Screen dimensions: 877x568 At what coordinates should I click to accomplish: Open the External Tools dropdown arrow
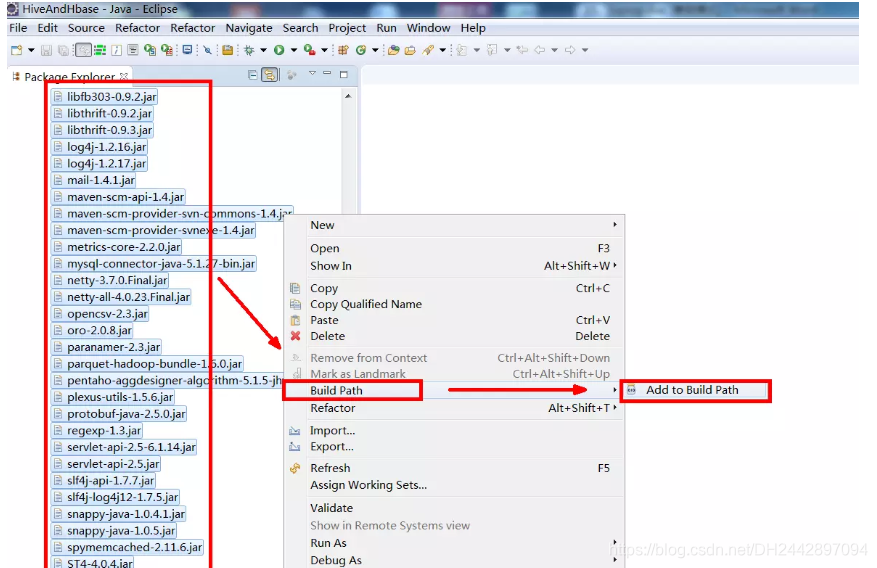point(324,50)
